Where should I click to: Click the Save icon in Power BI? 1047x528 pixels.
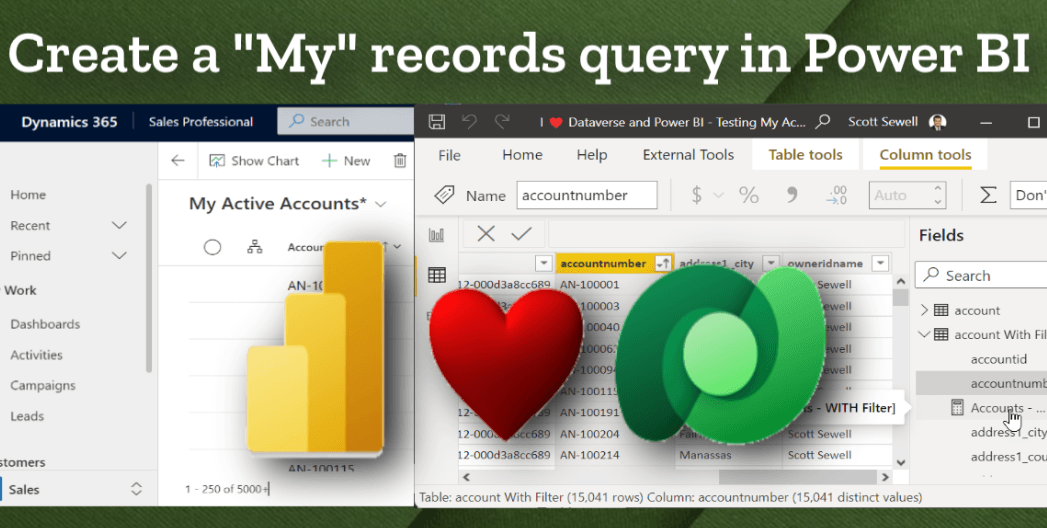(x=437, y=121)
